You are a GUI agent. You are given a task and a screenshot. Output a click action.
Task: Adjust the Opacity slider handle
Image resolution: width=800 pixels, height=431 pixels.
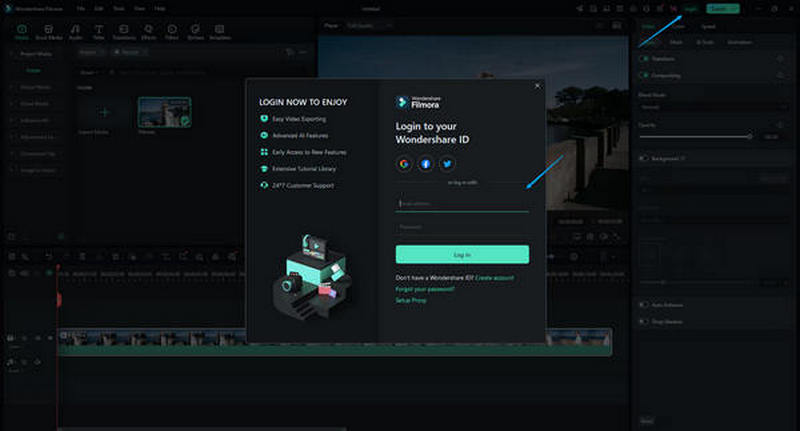coord(749,137)
